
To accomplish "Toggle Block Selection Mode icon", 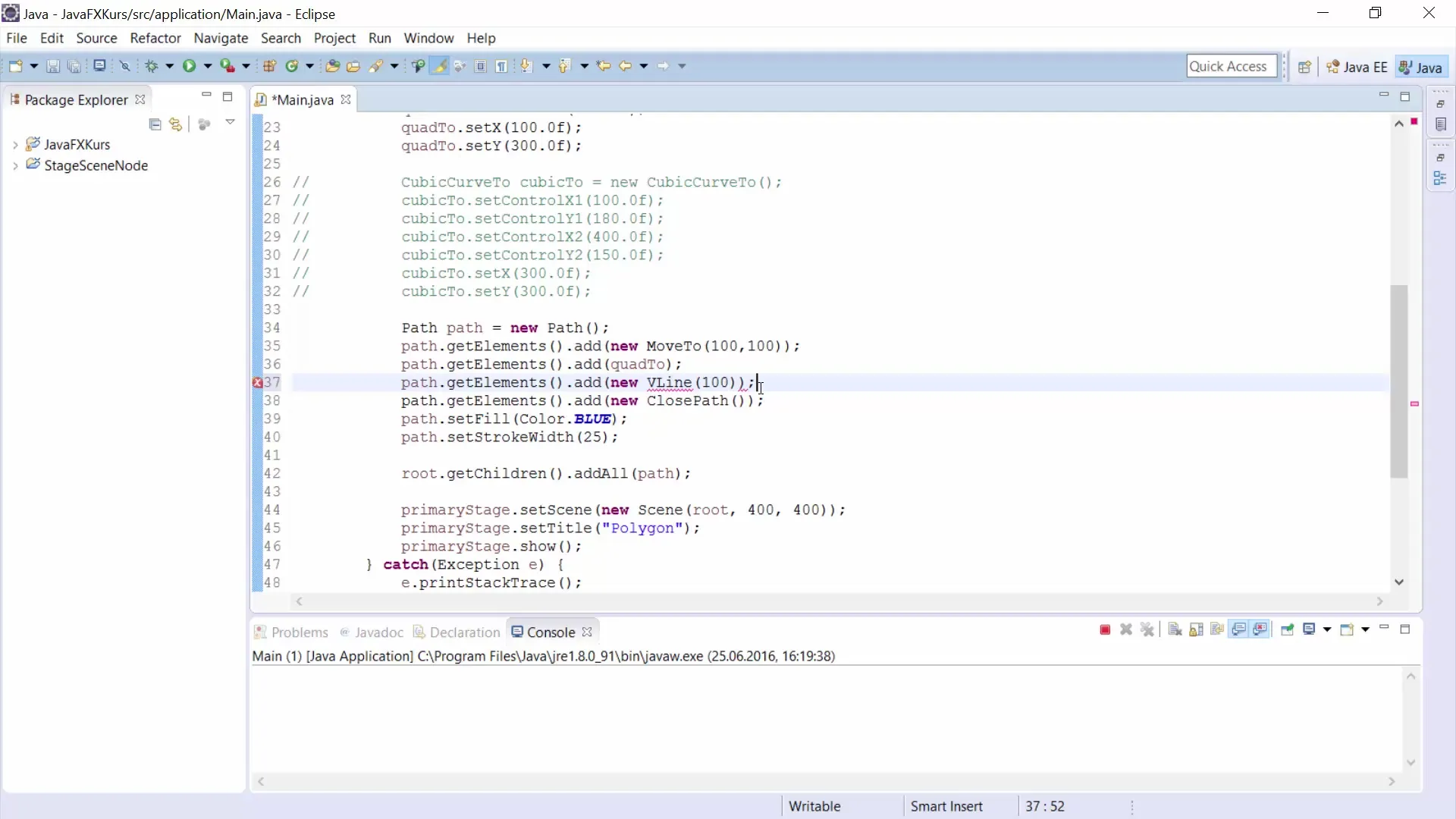I will tap(481, 66).
